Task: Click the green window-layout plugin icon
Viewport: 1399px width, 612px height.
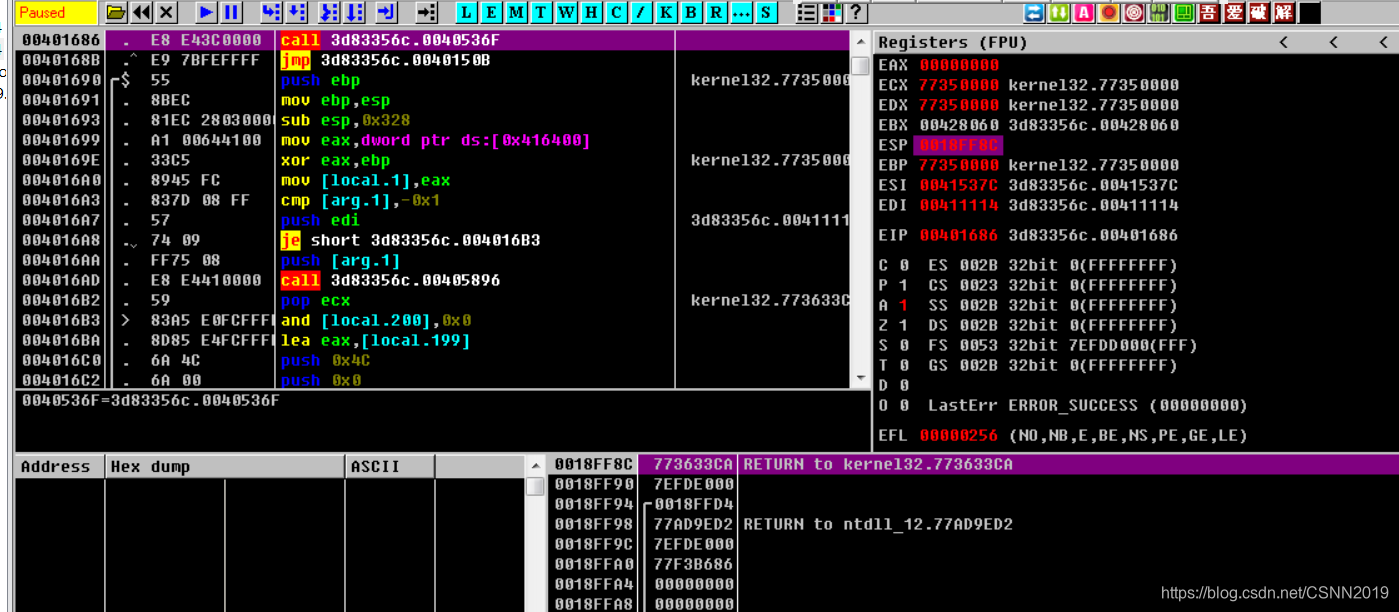Action: coord(1184,13)
